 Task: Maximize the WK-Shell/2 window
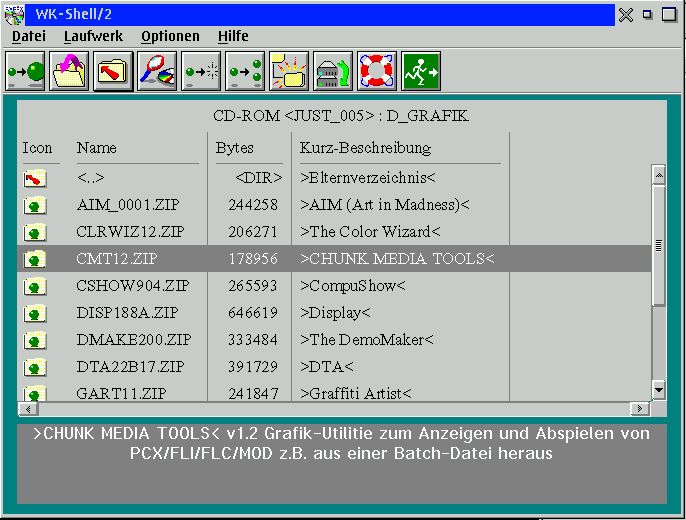coord(669,14)
